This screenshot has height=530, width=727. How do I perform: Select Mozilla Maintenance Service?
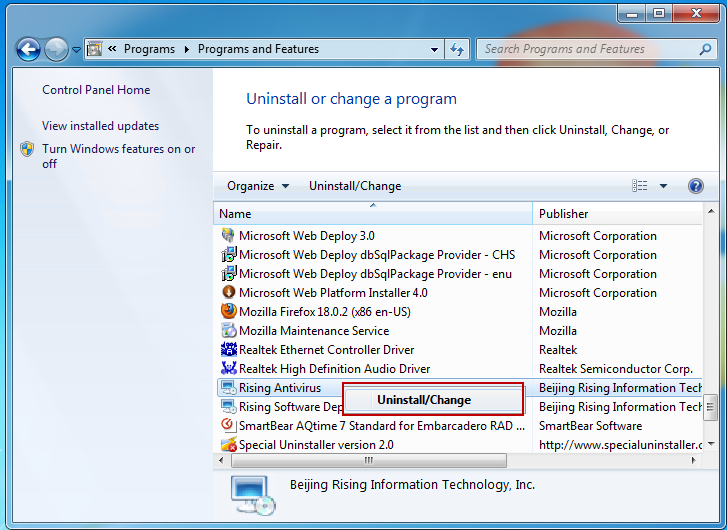[x=314, y=331]
